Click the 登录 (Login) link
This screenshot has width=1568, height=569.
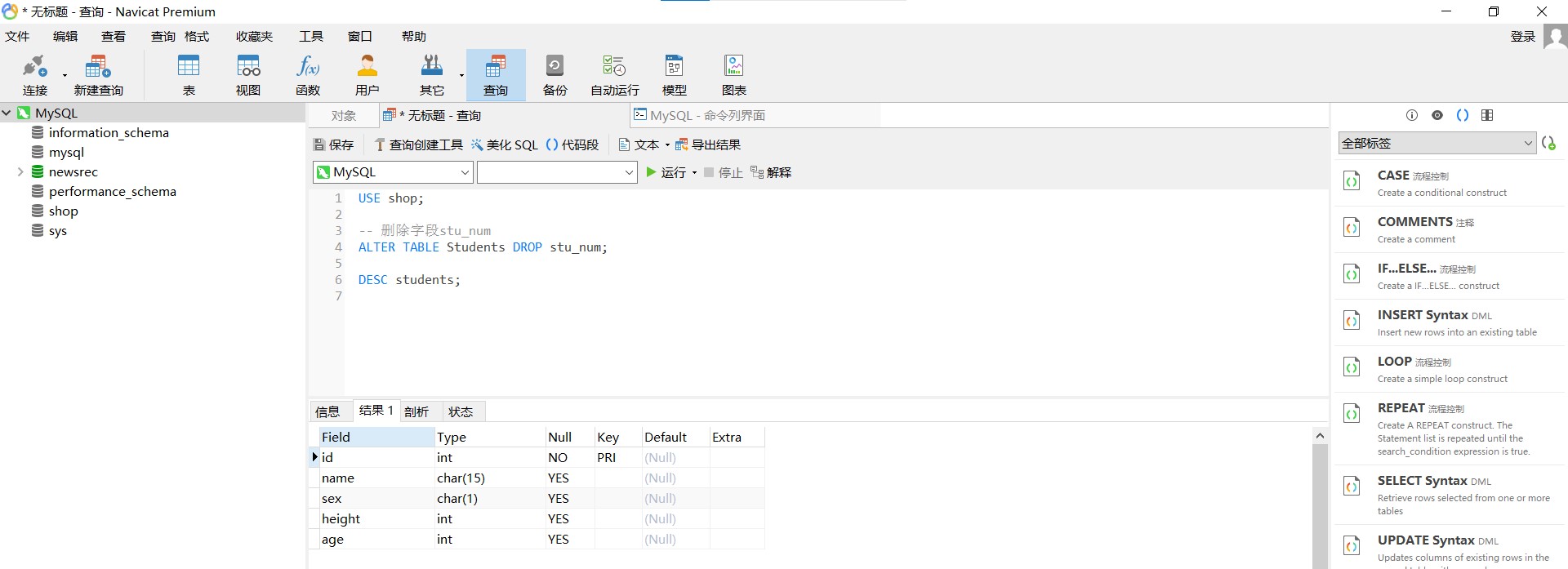click(x=1523, y=37)
